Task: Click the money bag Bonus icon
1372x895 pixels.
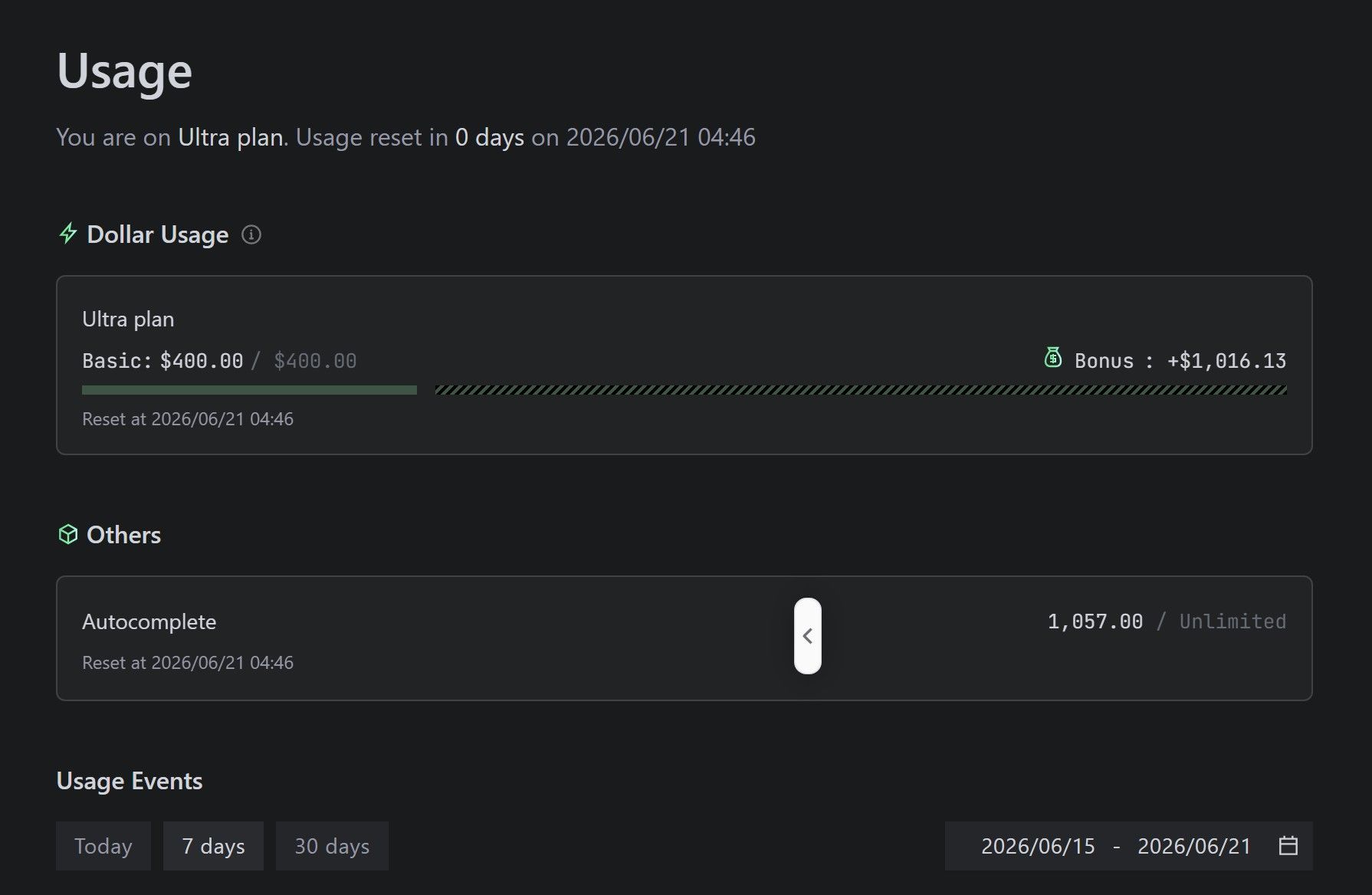Action: pyautogui.click(x=1053, y=357)
